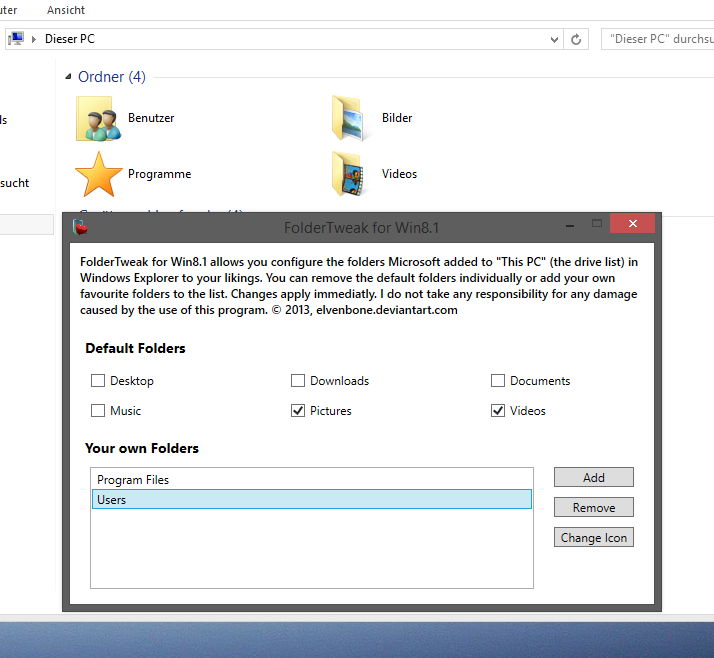The image size is (714, 658).
Task: Open the address bar history dropdown
Action: coord(554,39)
